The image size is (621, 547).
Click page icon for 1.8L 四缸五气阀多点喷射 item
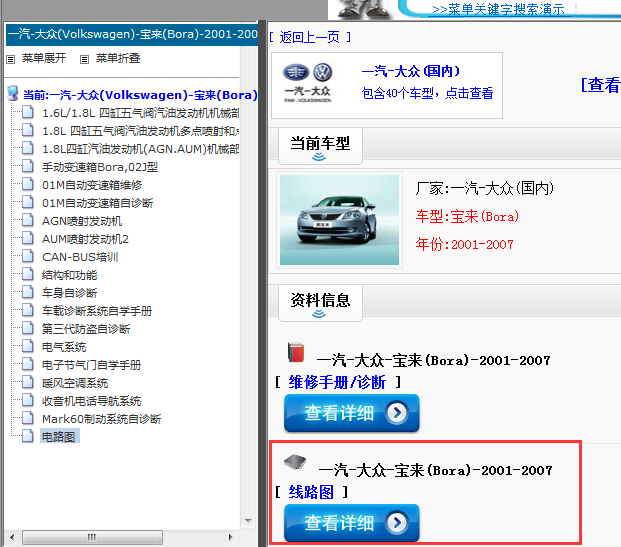pos(28,130)
